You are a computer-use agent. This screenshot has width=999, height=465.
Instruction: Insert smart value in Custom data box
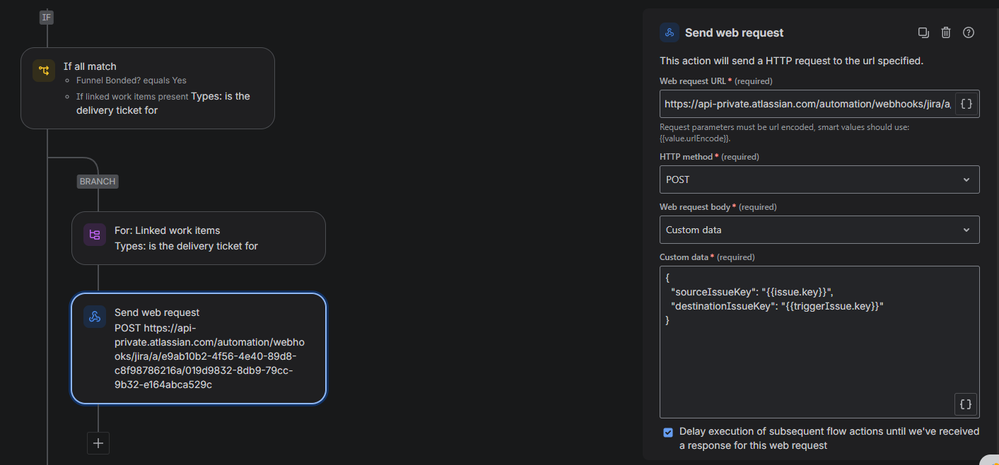coord(965,404)
